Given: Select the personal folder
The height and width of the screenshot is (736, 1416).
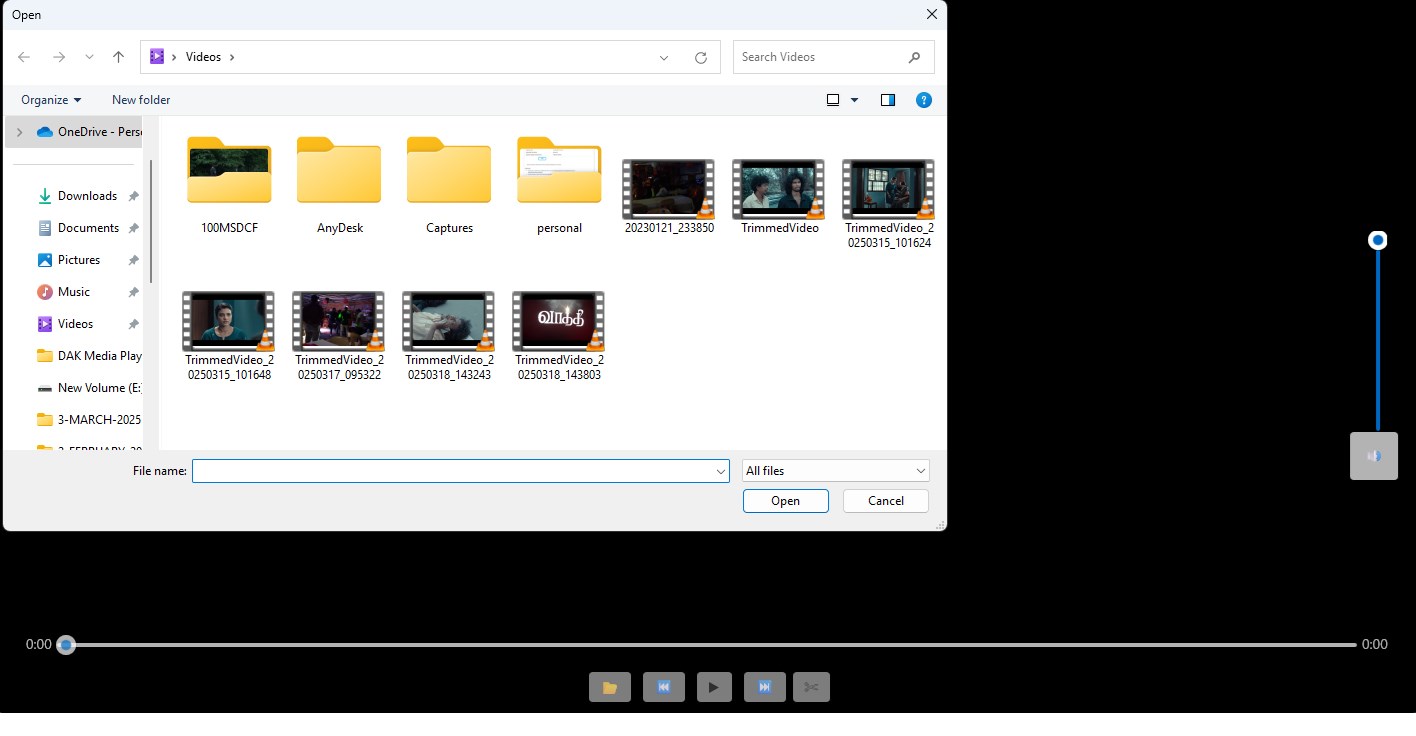Looking at the screenshot, I should [x=559, y=186].
